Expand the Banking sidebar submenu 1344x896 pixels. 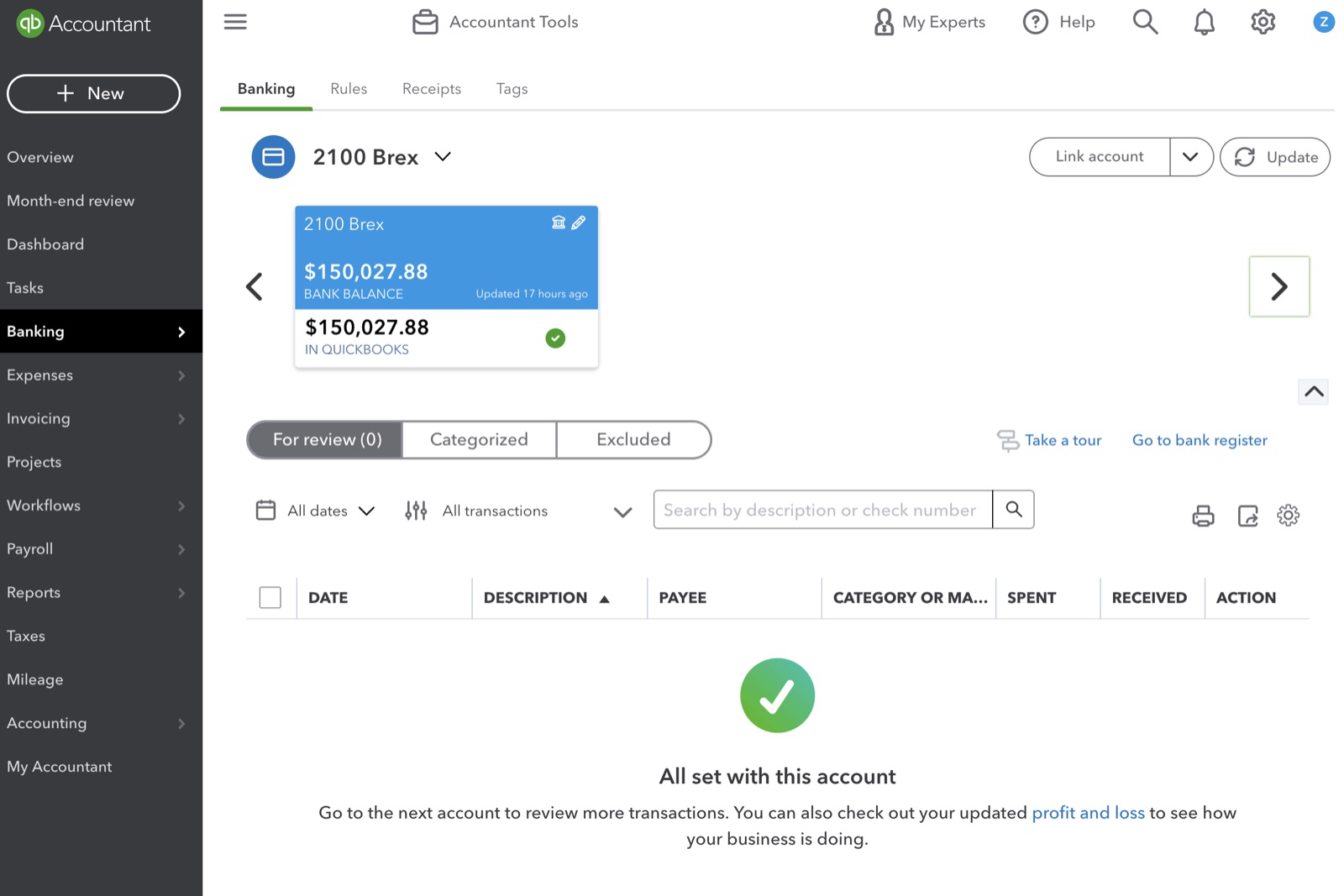(x=181, y=332)
